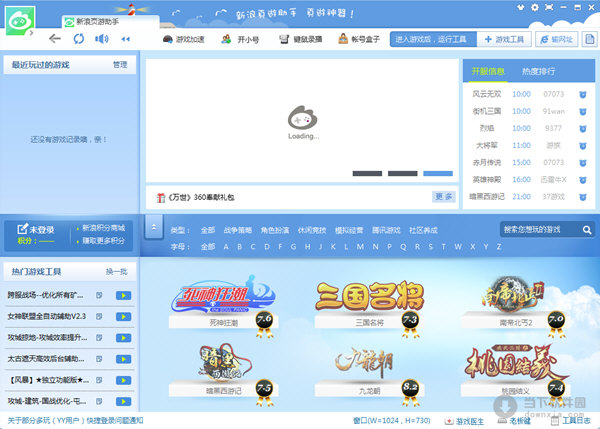This screenshot has width=600, height=429.
Task: Collapse the toolbar with the double-left arrows
Action: coord(126,39)
